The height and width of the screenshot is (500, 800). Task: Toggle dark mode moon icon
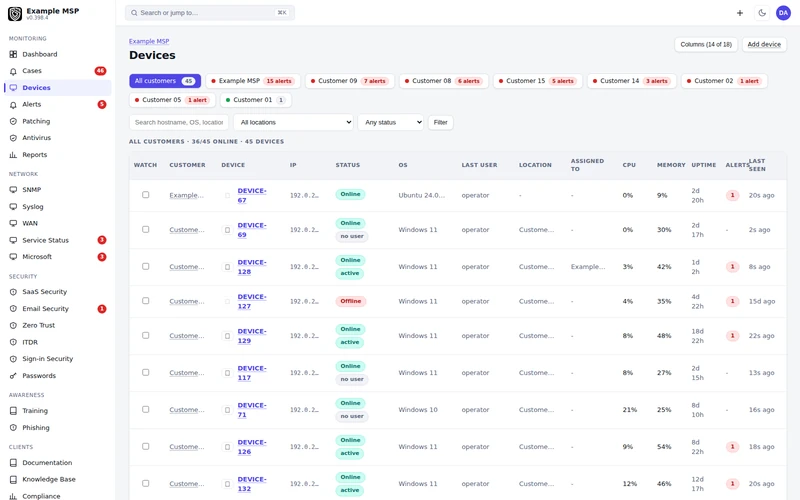(762, 13)
